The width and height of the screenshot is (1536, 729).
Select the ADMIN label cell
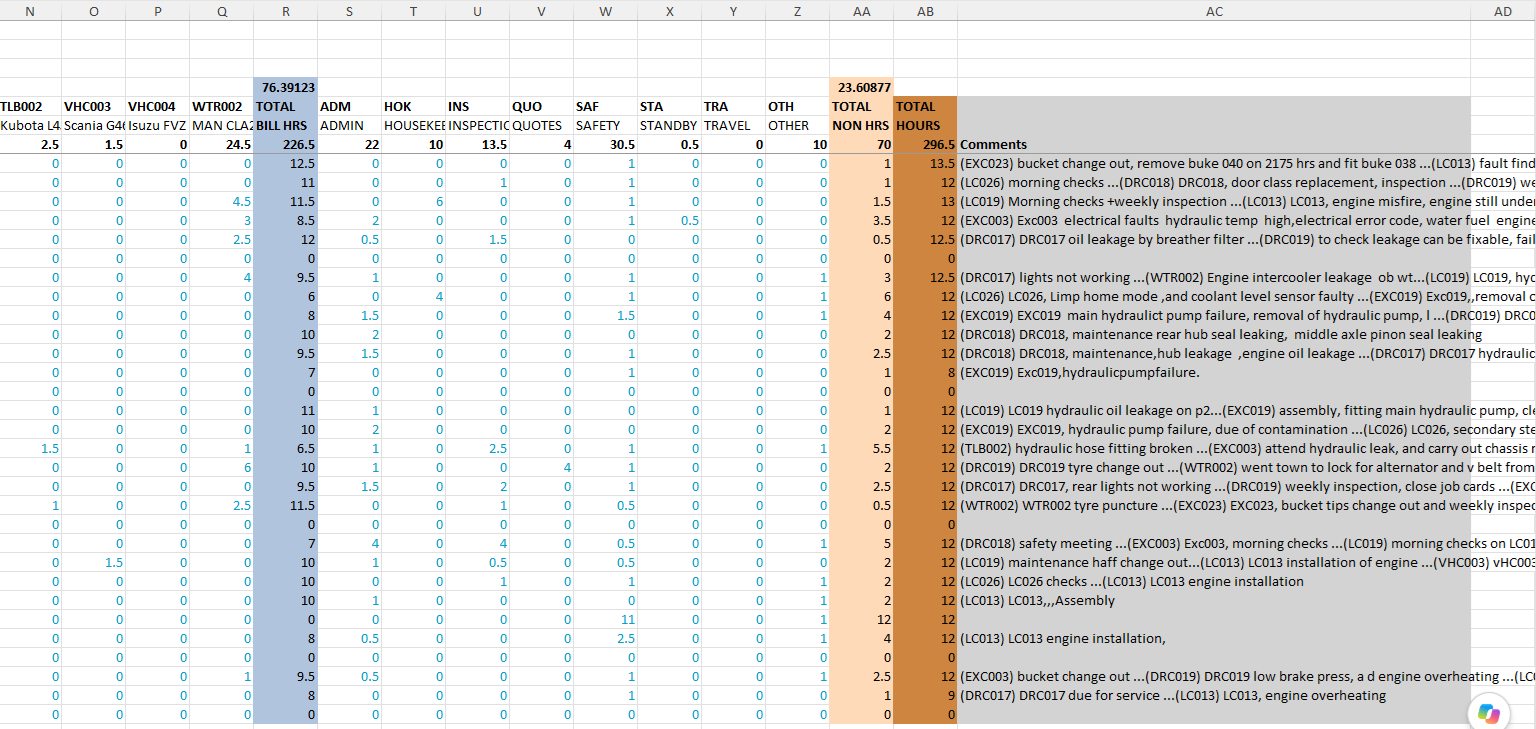[350, 125]
